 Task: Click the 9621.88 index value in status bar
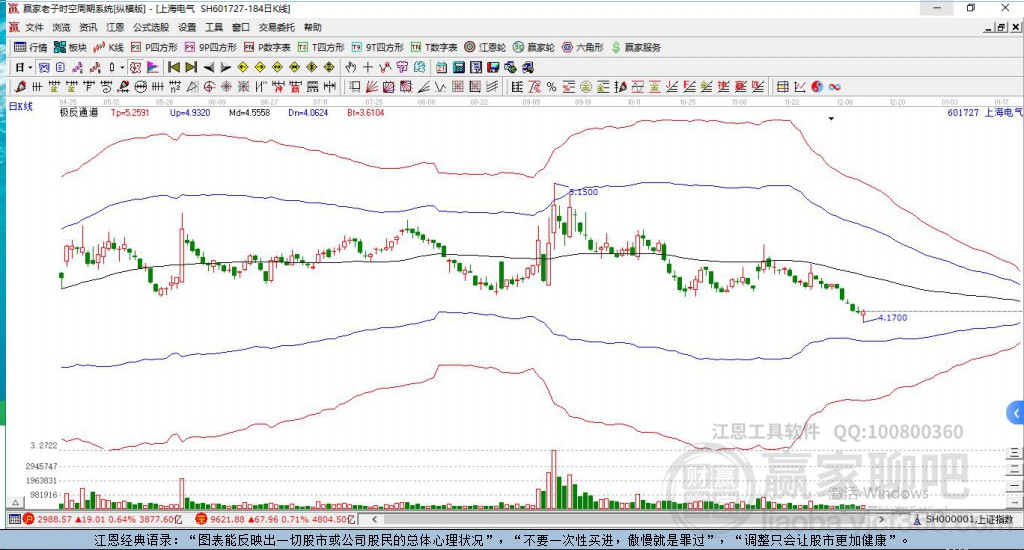pos(227,519)
